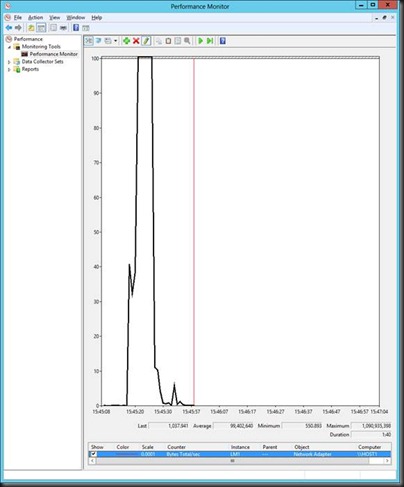The image size is (404, 487).
Task: Click the Object column header
Action: pyautogui.click(x=302, y=447)
